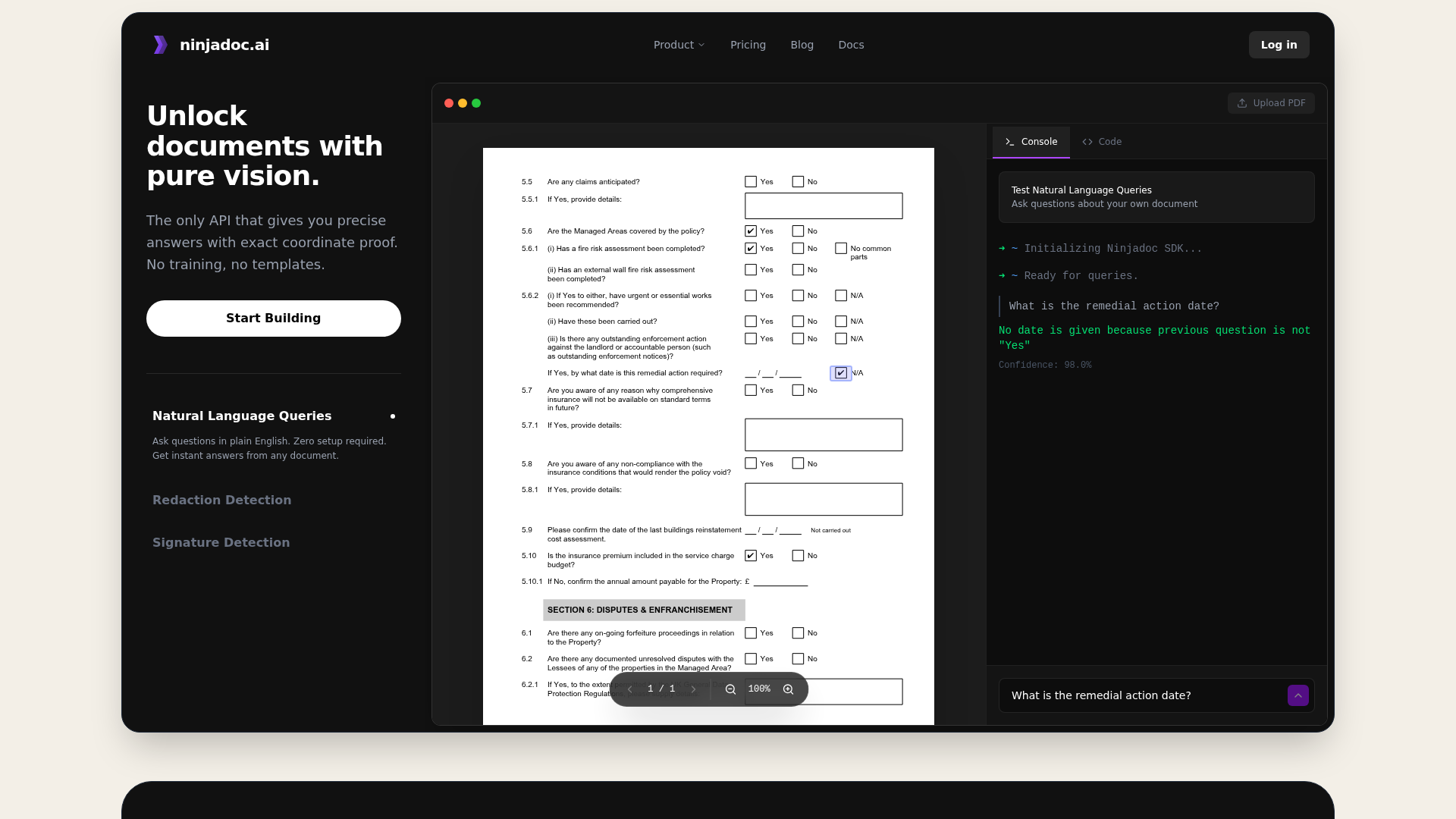
Task: Click the Start Building button
Action: tap(273, 318)
